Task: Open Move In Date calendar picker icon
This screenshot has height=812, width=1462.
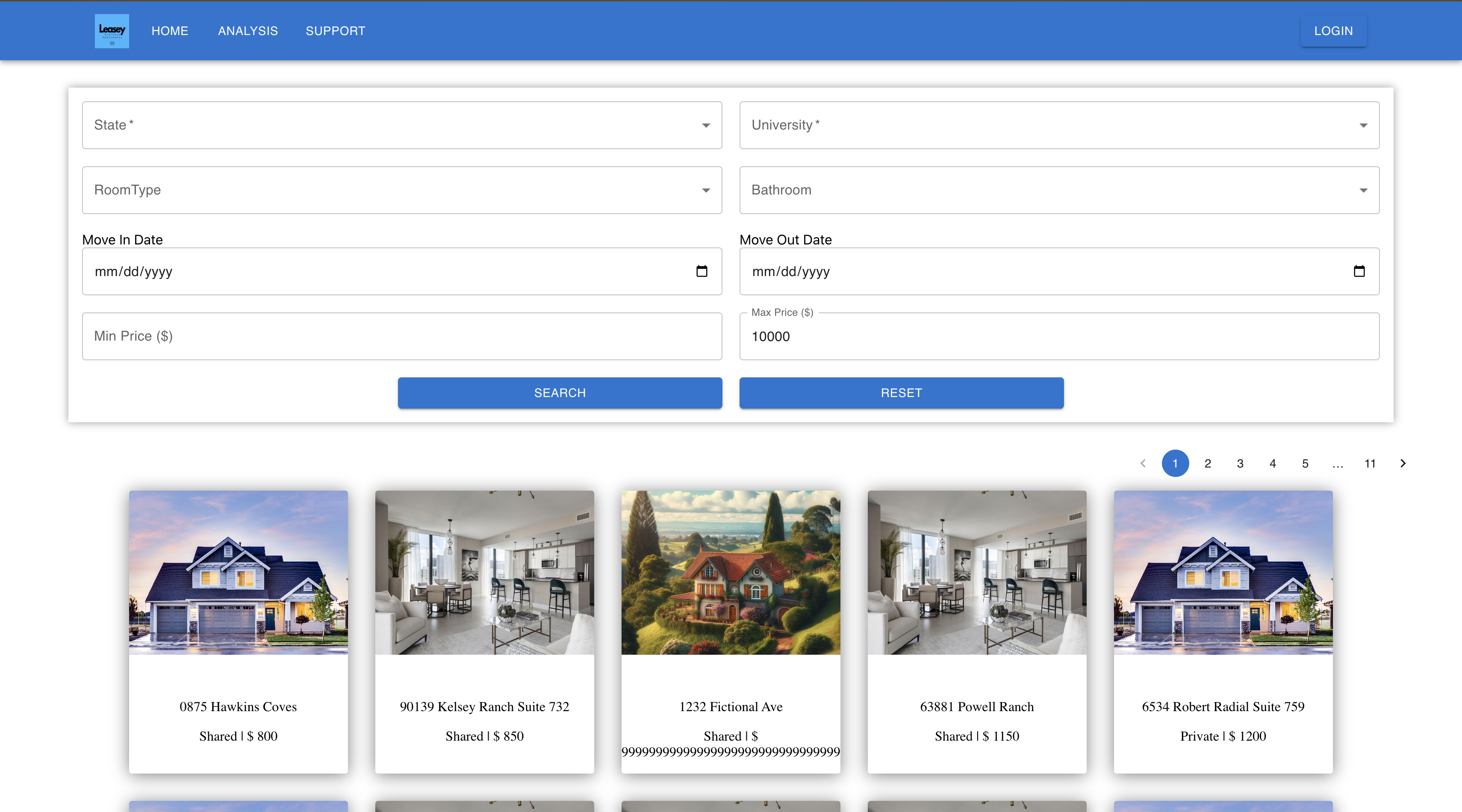Action: [x=702, y=271]
